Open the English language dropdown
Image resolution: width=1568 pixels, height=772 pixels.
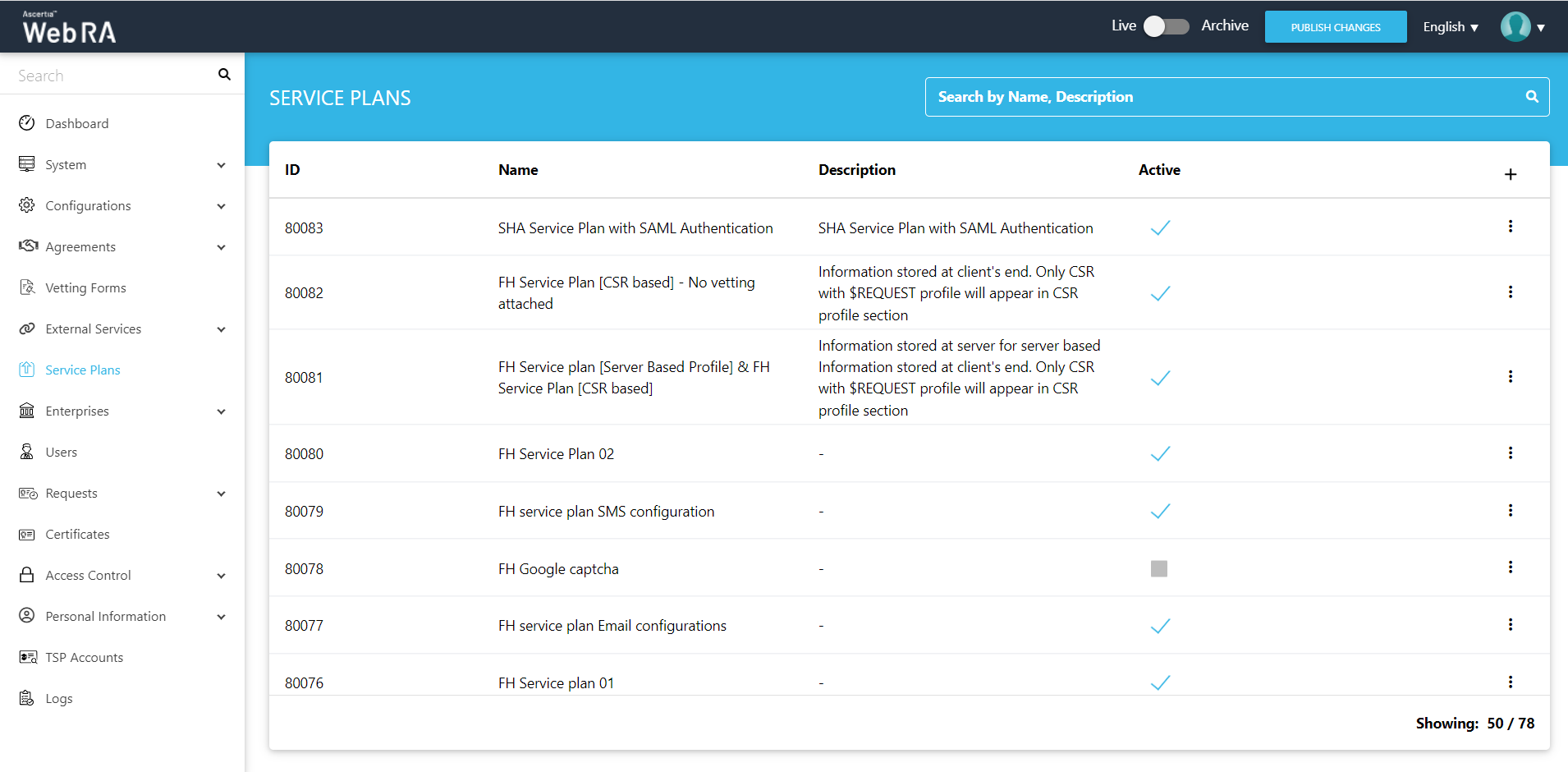pos(1450,27)
